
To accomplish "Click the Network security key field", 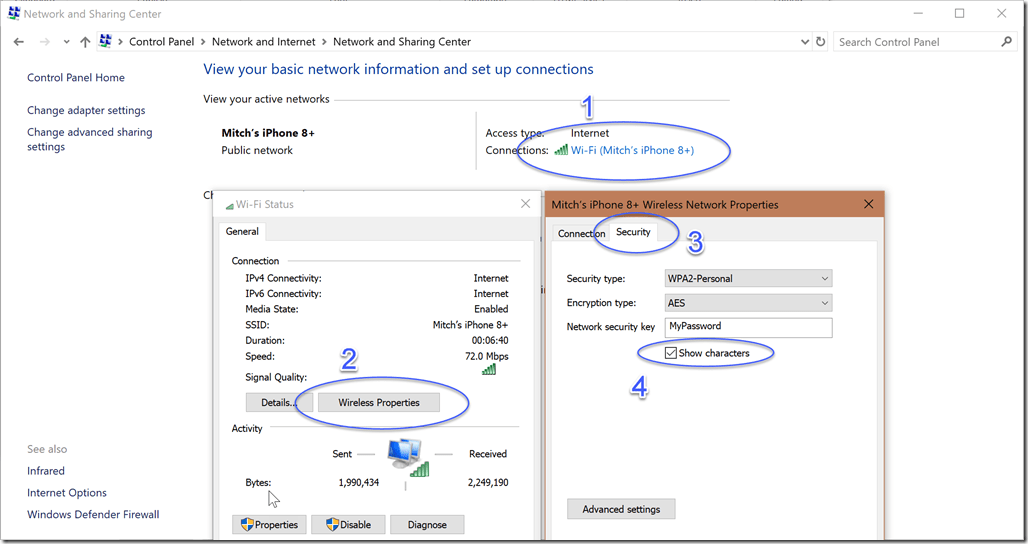I will 748,327.
